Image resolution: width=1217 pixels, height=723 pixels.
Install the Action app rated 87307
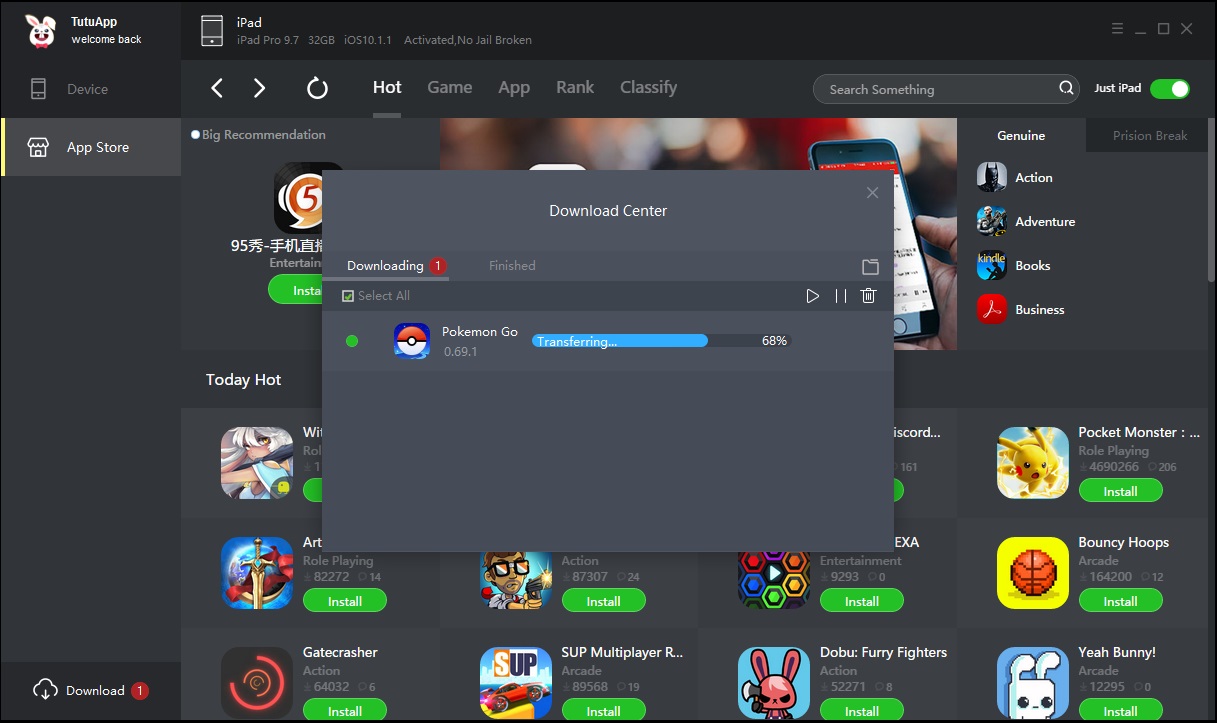point(603,601)
